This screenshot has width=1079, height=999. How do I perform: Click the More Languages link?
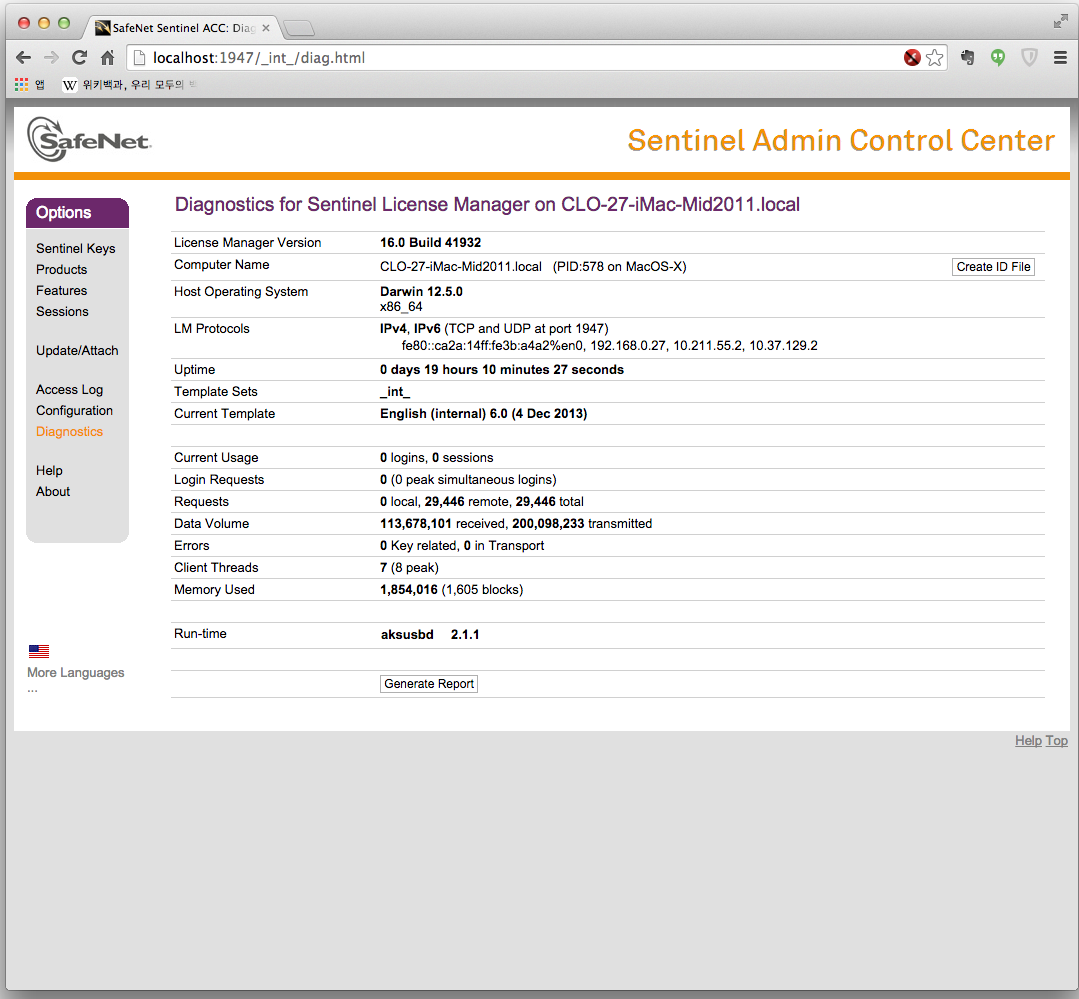tap(76, 673)
